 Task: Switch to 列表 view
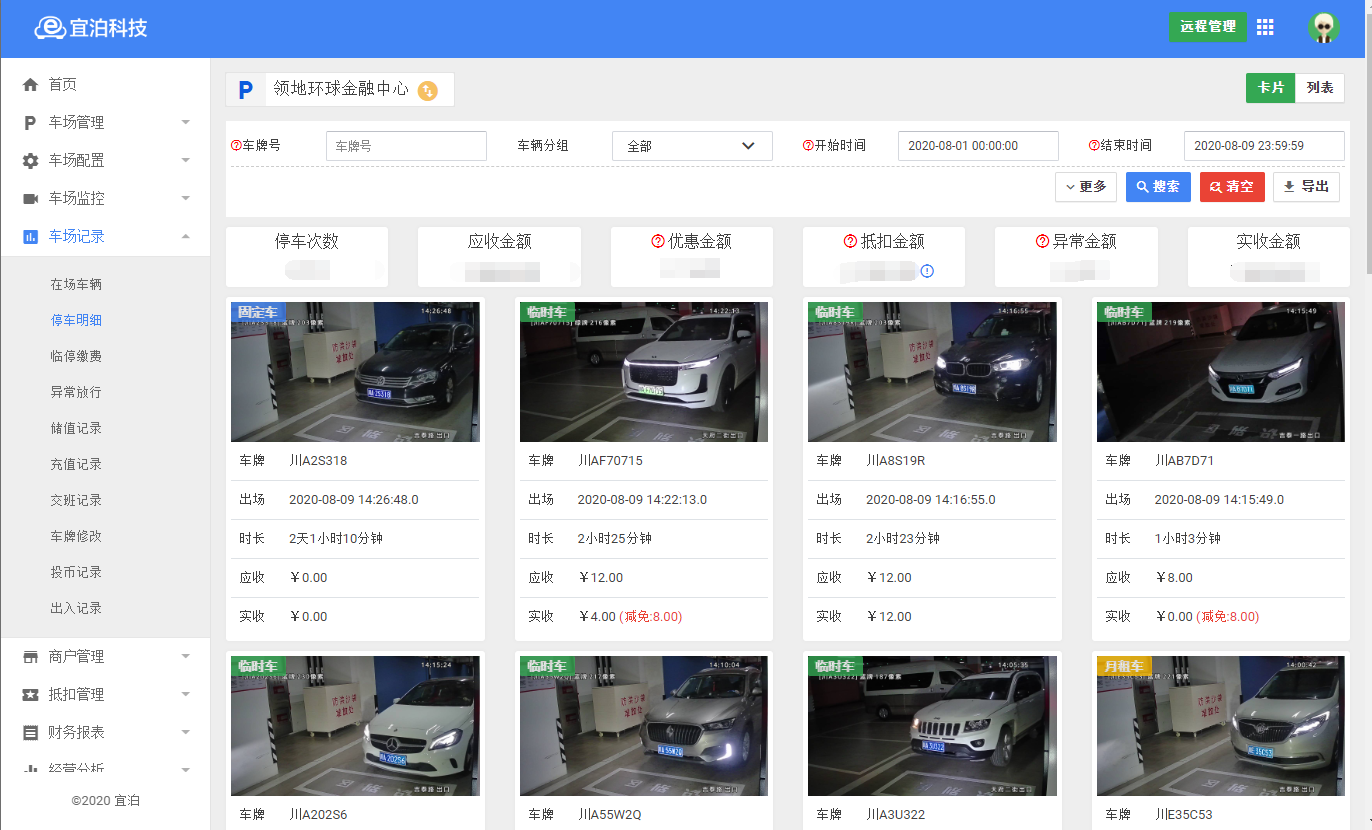tap(1320, 88)
